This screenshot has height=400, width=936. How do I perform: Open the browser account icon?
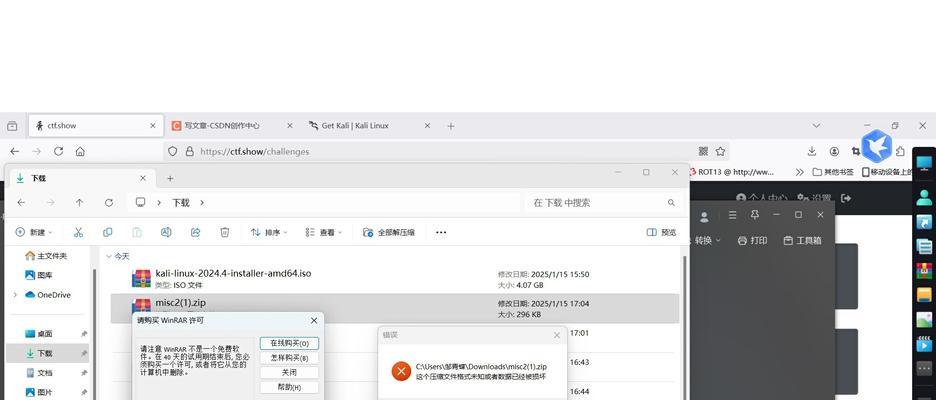pos(834,152)
